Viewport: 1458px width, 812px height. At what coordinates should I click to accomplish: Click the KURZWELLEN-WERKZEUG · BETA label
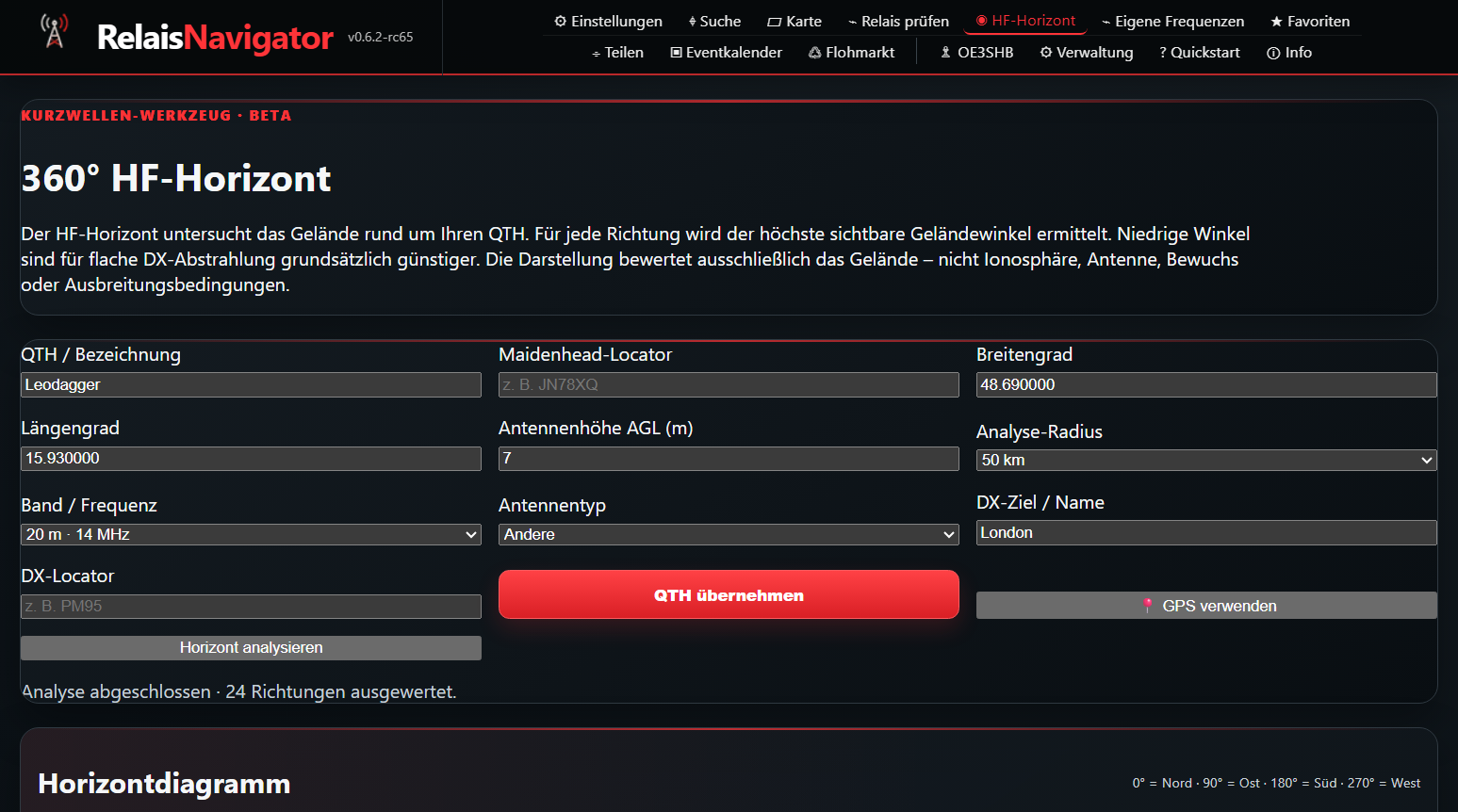click(x=156, y=116)
